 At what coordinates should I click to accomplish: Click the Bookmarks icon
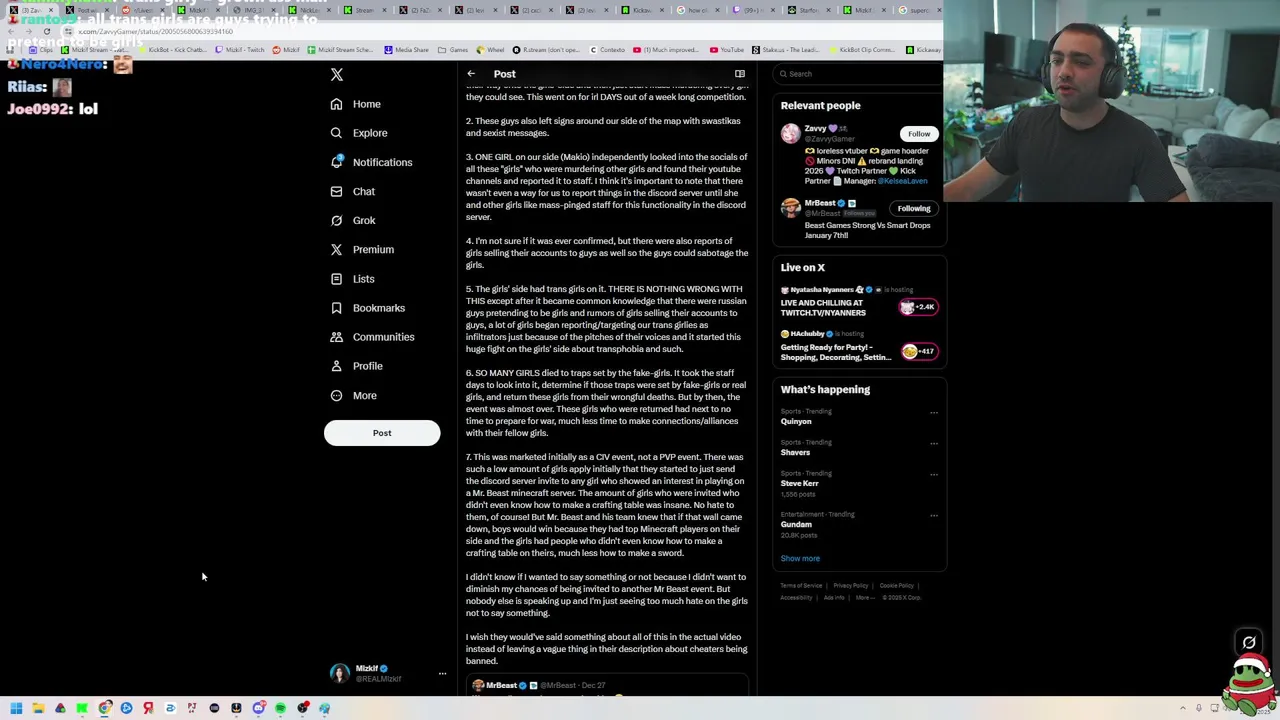coord(336,308)
